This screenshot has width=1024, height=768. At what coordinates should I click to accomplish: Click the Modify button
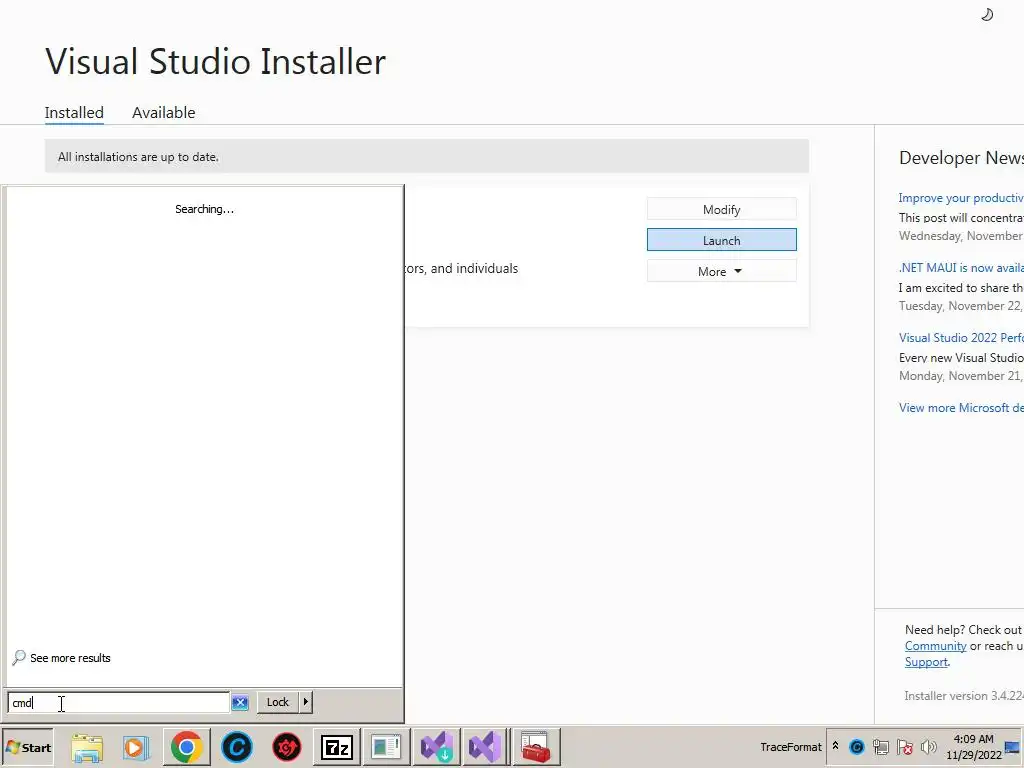(722, 210)
